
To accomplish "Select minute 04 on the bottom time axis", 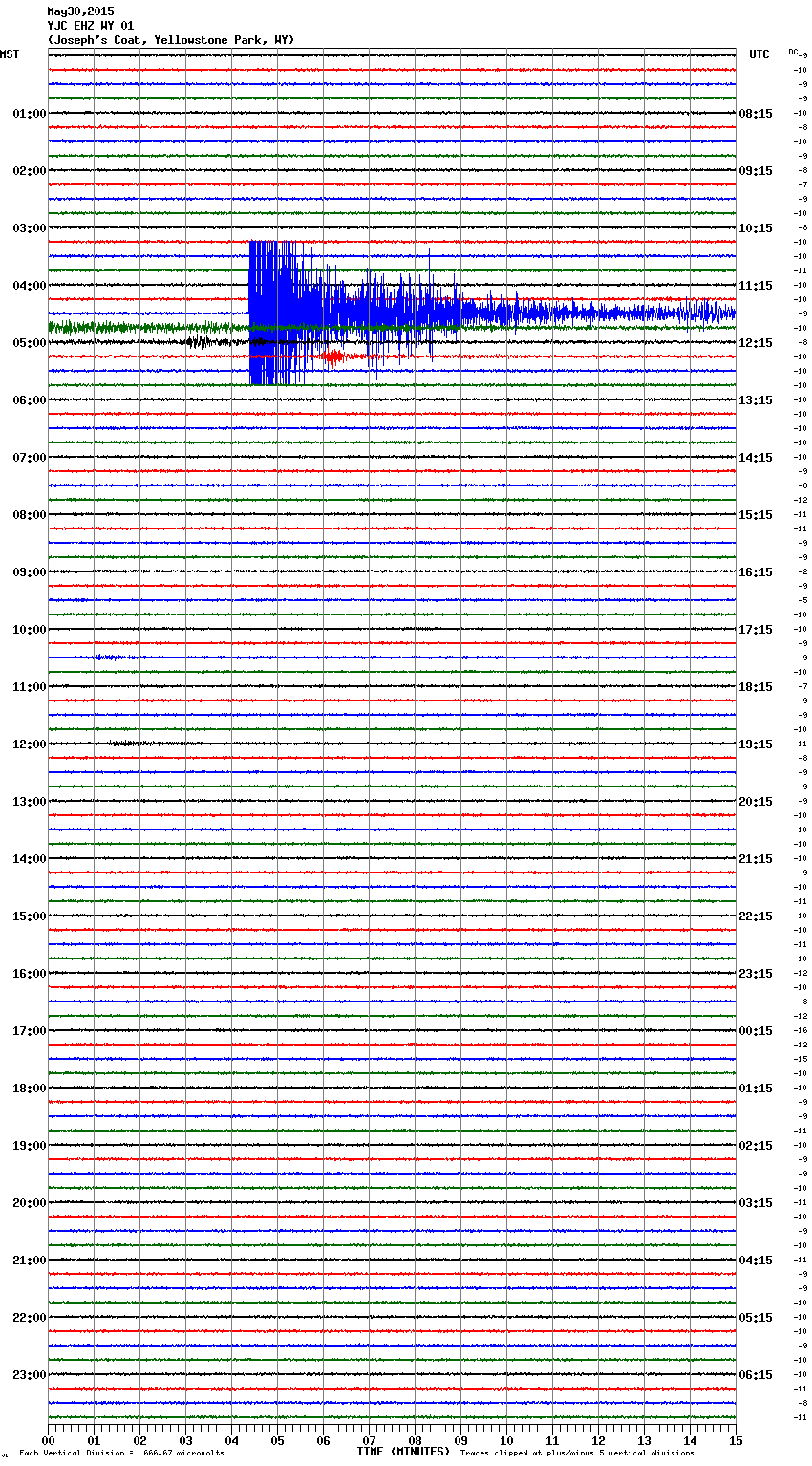I will click(x=231, y=1440).
